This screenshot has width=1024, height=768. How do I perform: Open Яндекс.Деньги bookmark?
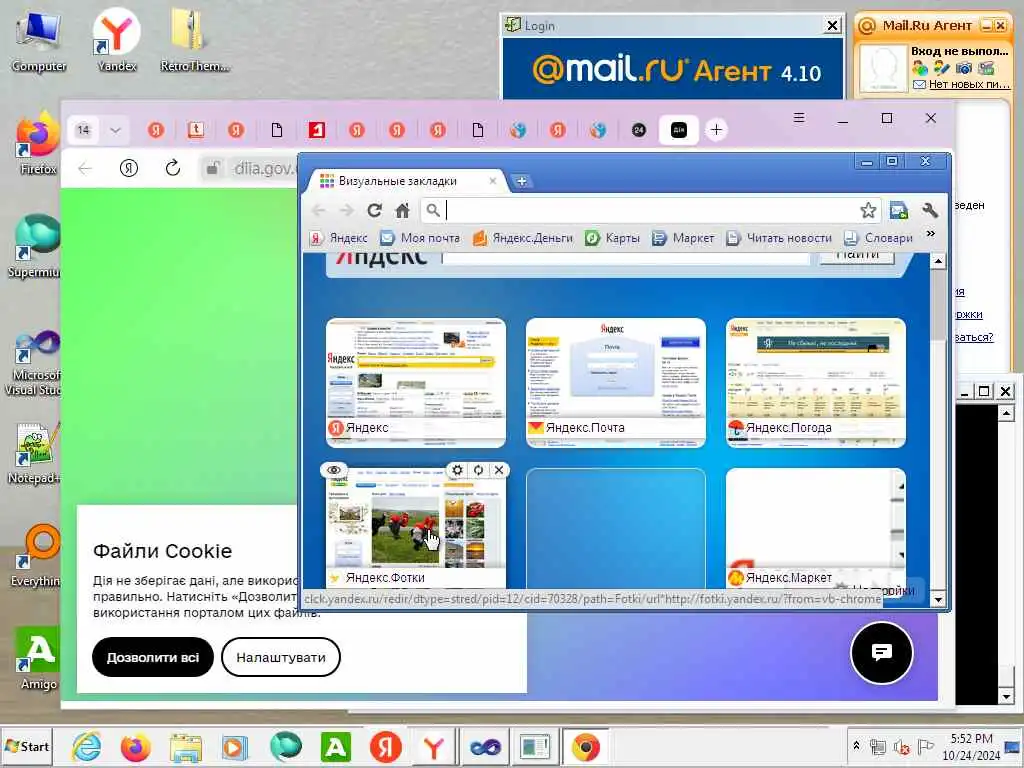(522, 238)
